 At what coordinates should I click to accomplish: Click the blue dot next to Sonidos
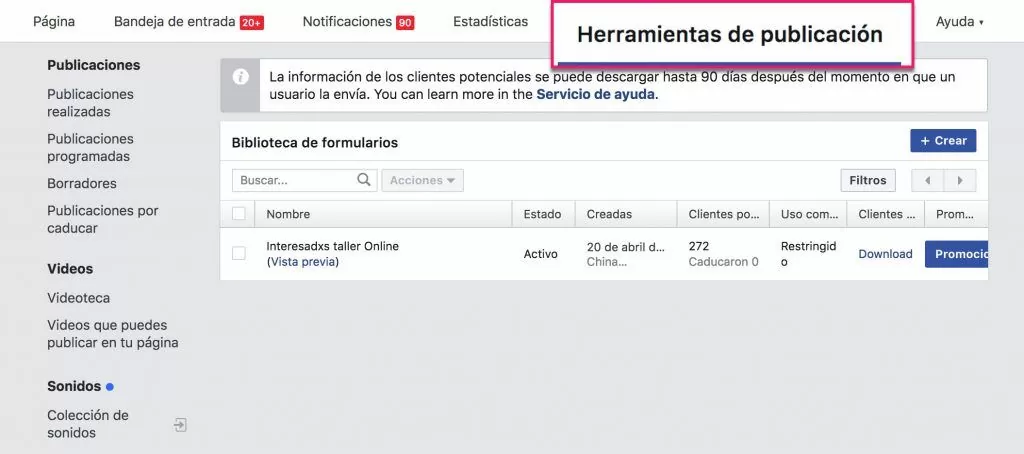pyautogui.click(x=110, y=387)
